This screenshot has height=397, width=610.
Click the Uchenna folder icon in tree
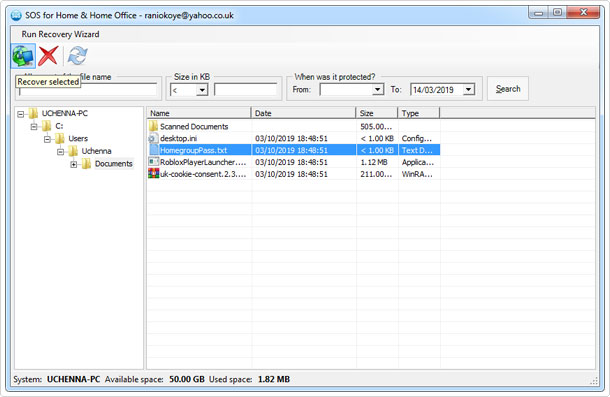pyautogui.click(x=73, y=151)
